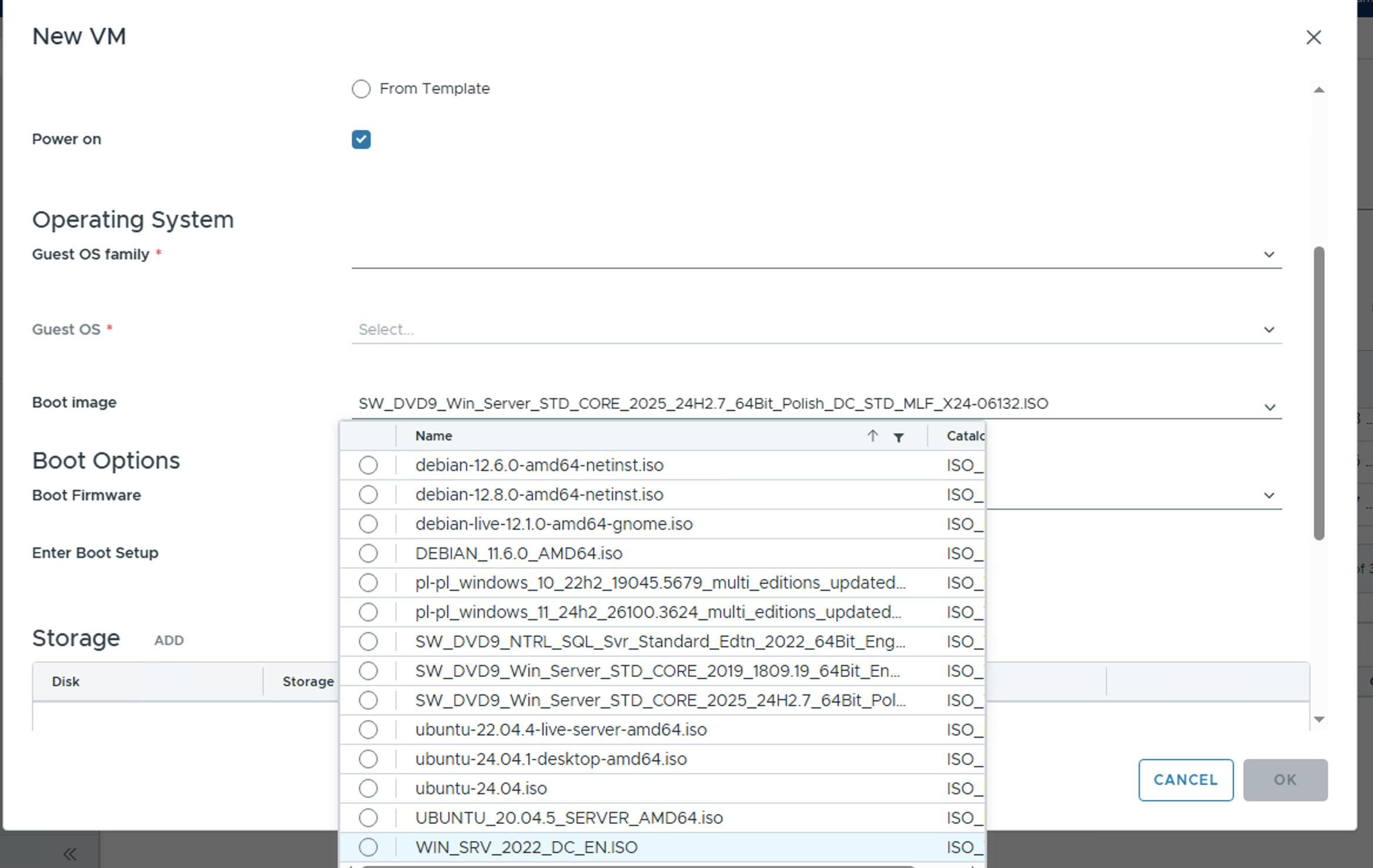Expand the Guest OS family dropdown

[1269, 255]
